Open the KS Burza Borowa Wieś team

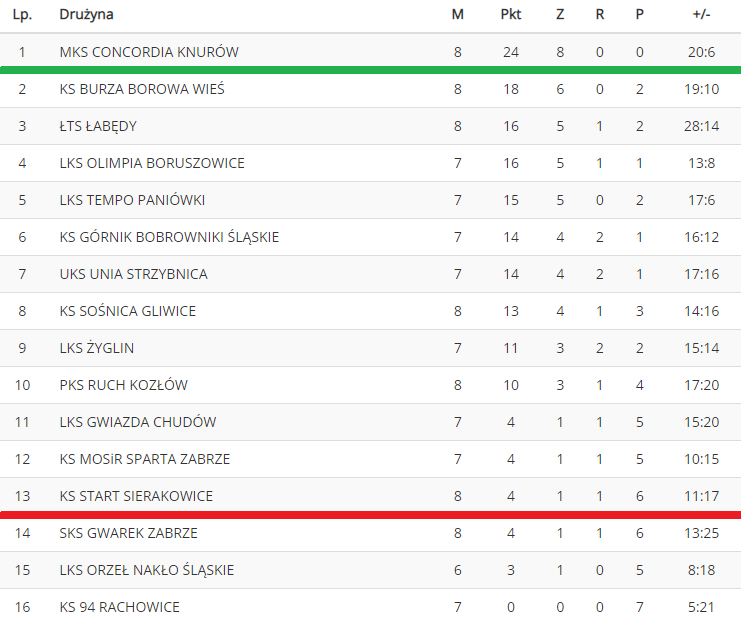click(142, 89)
